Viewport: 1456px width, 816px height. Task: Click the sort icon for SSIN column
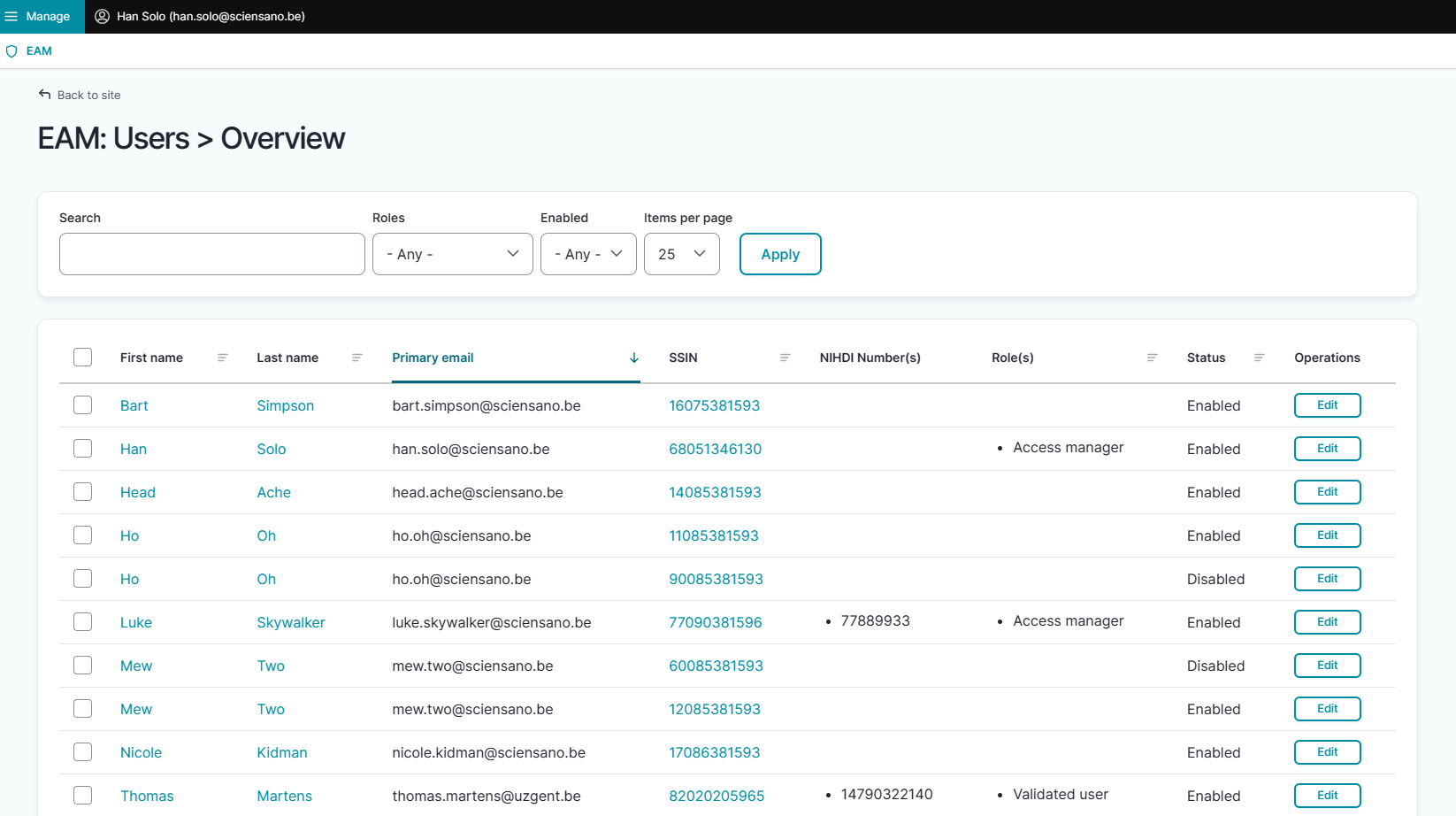click(785, 358)
